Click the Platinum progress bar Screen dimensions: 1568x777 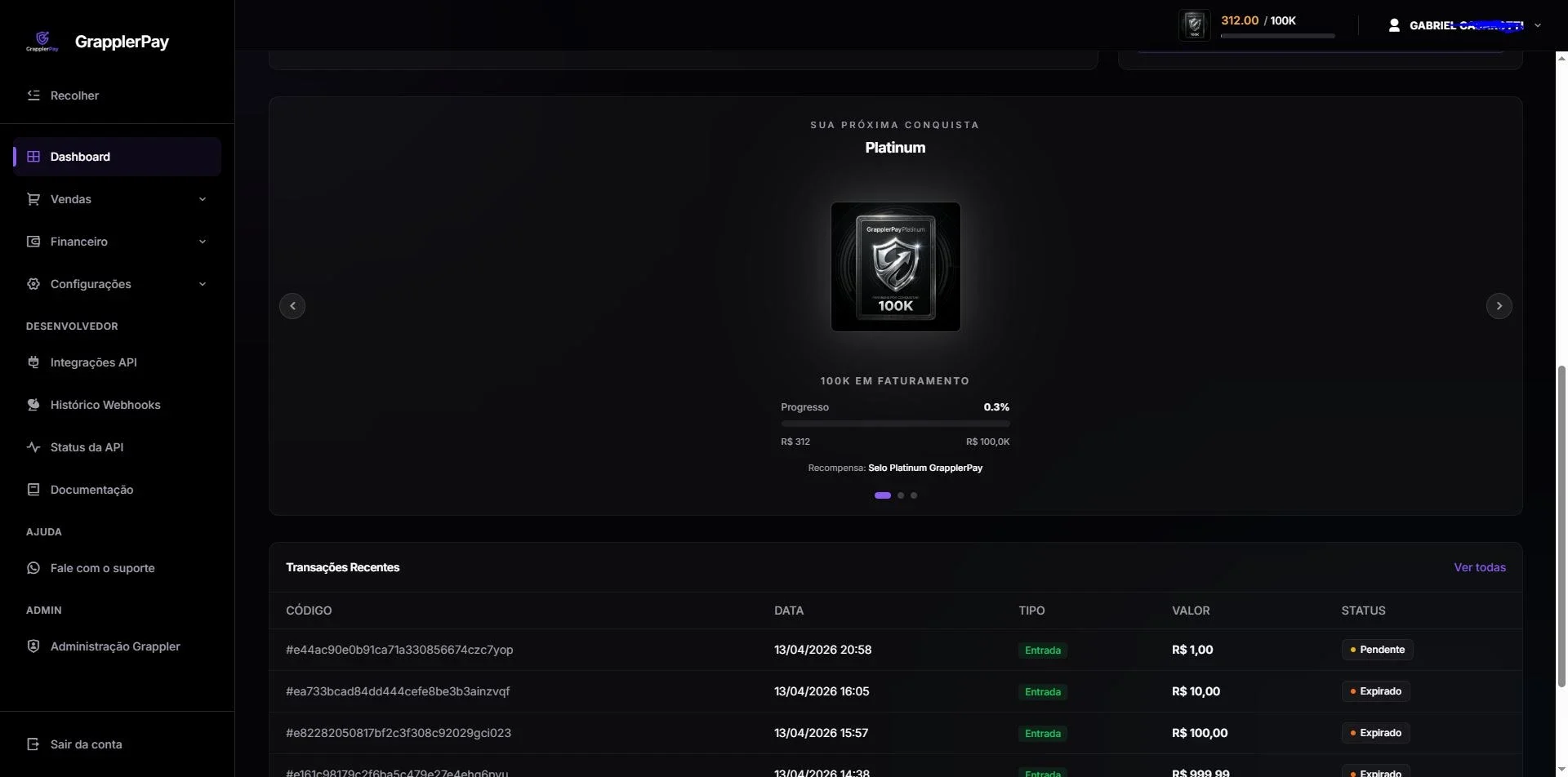point(895,424)
